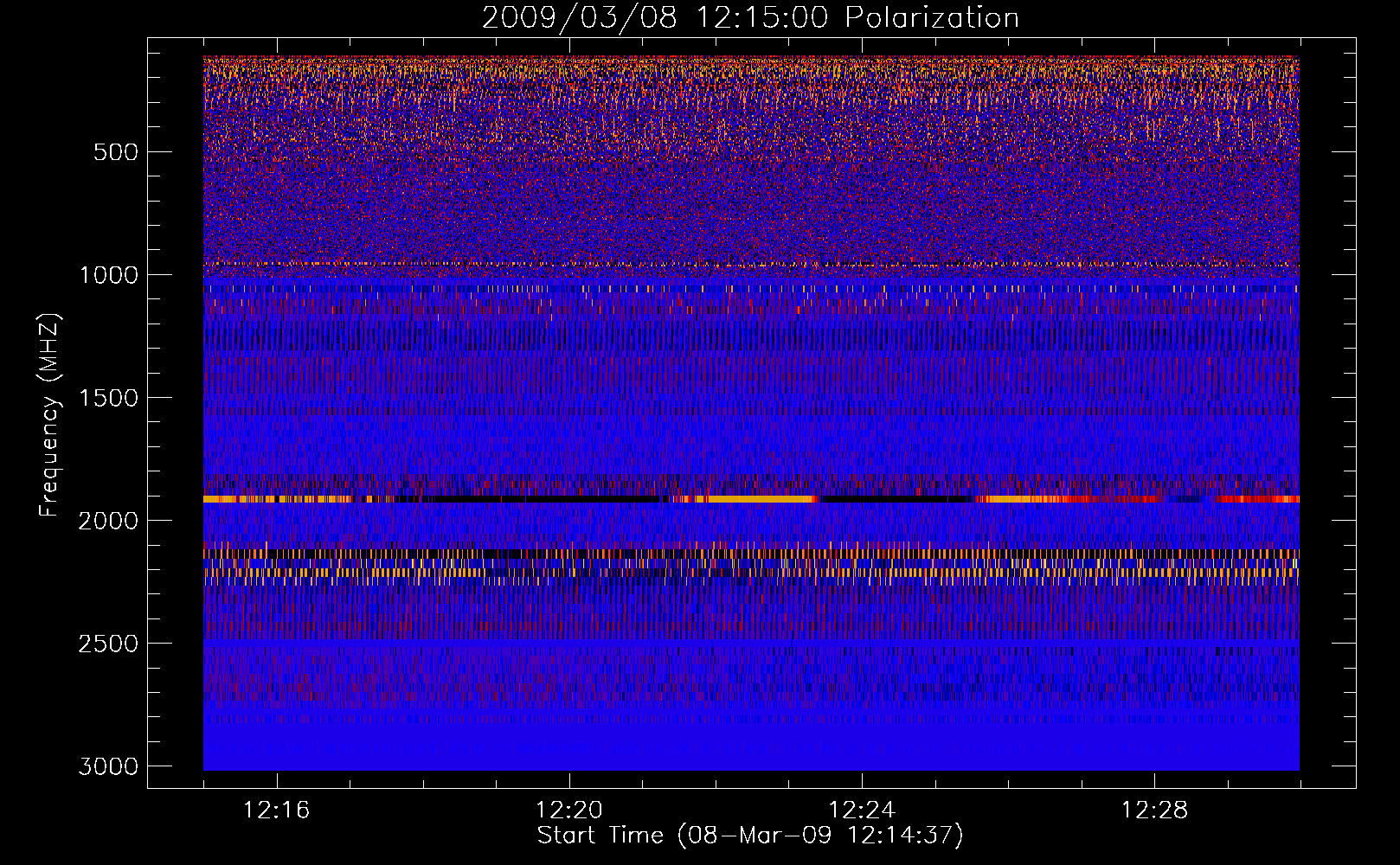Select the 500 frequency axis label

(x=115, y=152)
